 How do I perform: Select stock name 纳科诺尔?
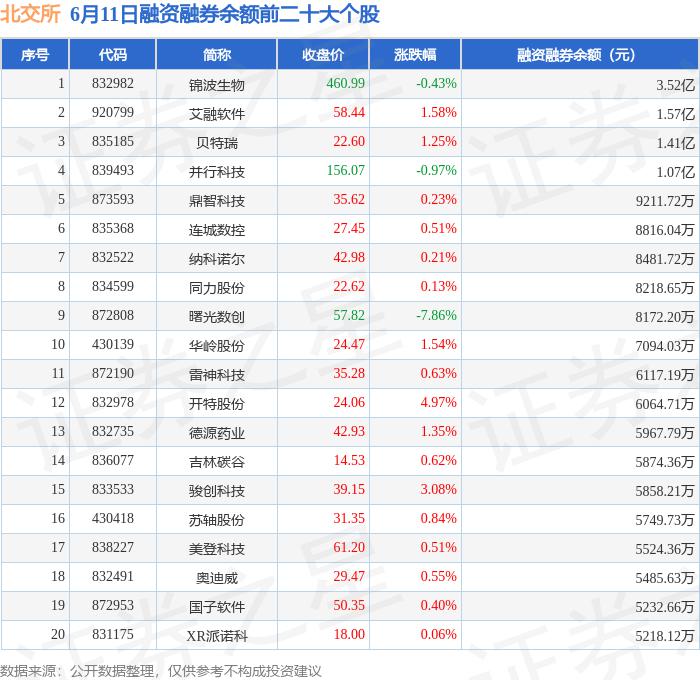coord(217,259)
